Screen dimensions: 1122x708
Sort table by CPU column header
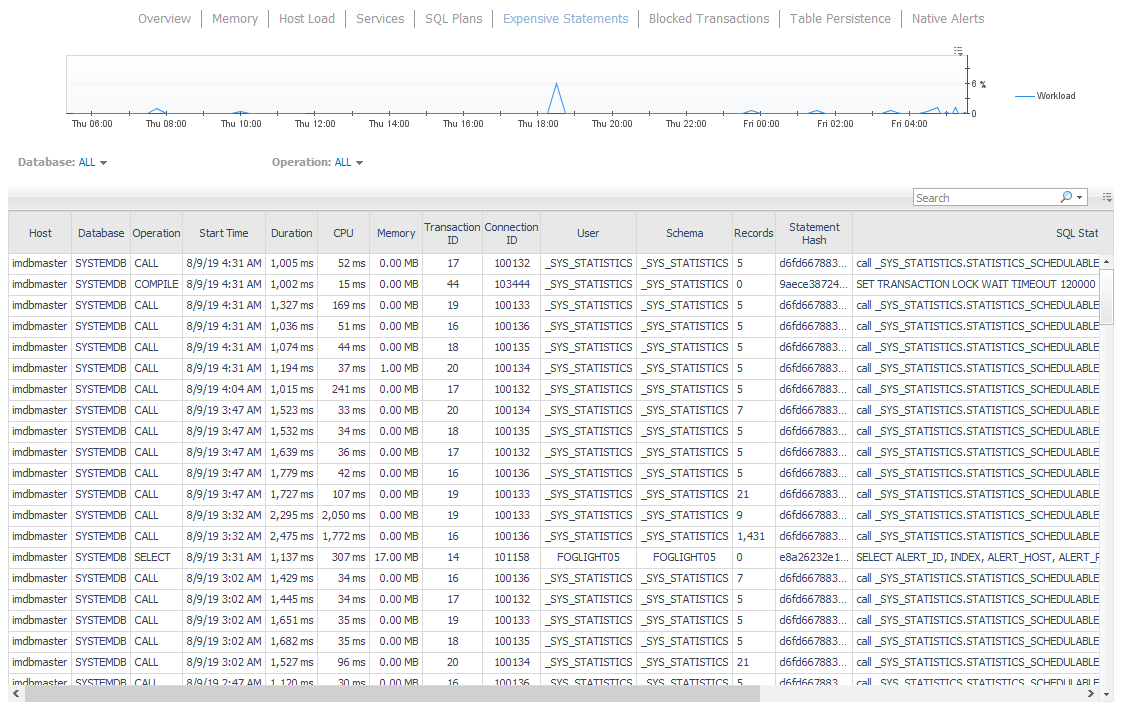pyautogui.click(x=343, y=233)
